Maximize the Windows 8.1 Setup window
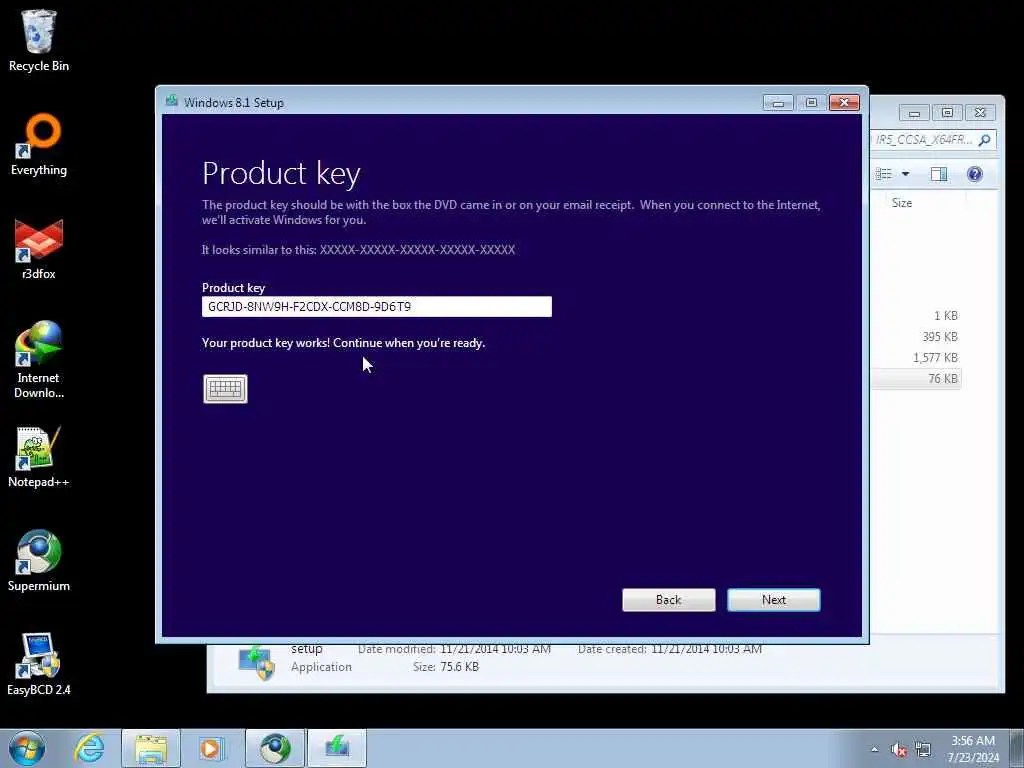 [811, 103]
